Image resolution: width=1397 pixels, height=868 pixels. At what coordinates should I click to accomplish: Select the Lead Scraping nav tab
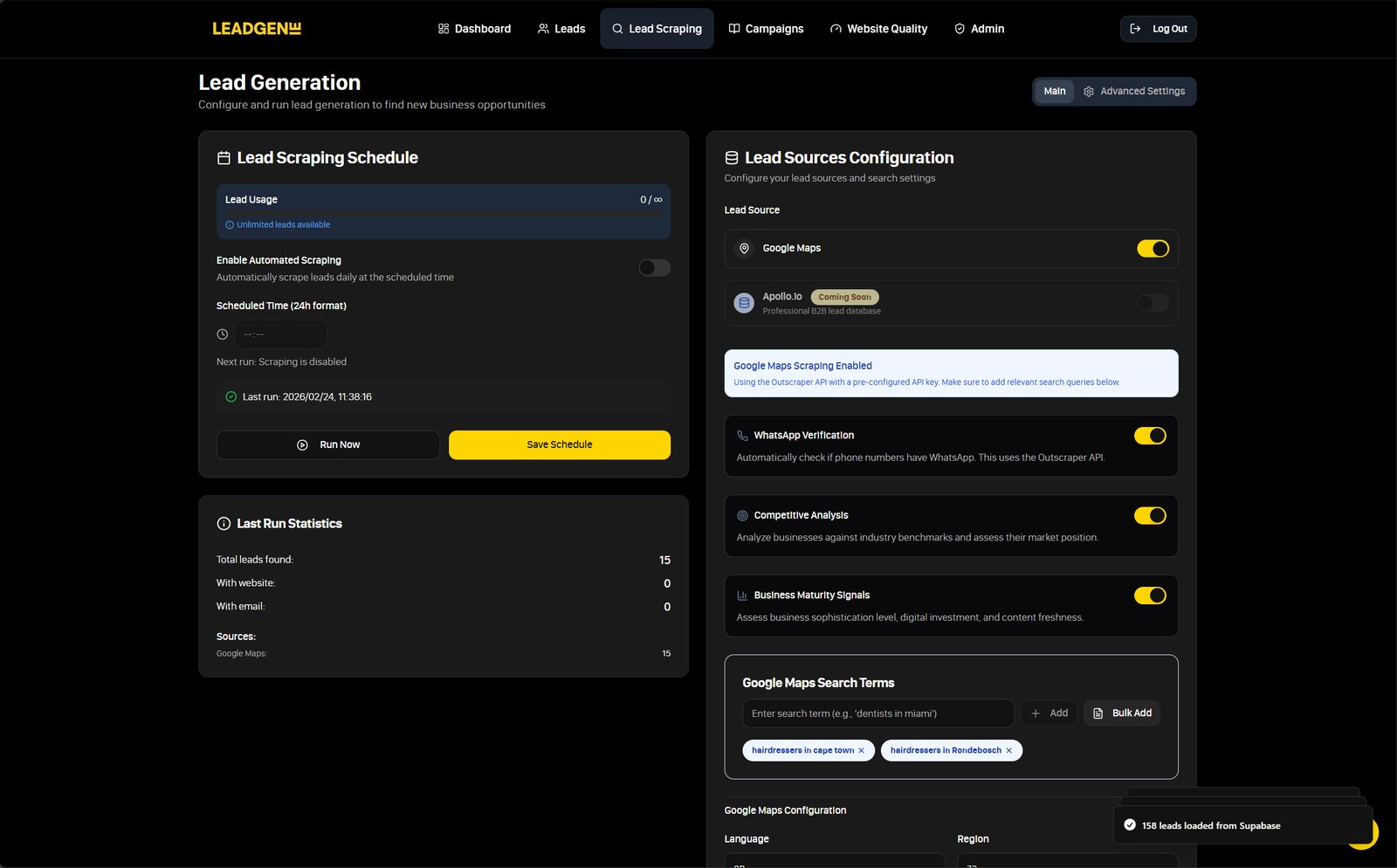[x=657, y=29]
